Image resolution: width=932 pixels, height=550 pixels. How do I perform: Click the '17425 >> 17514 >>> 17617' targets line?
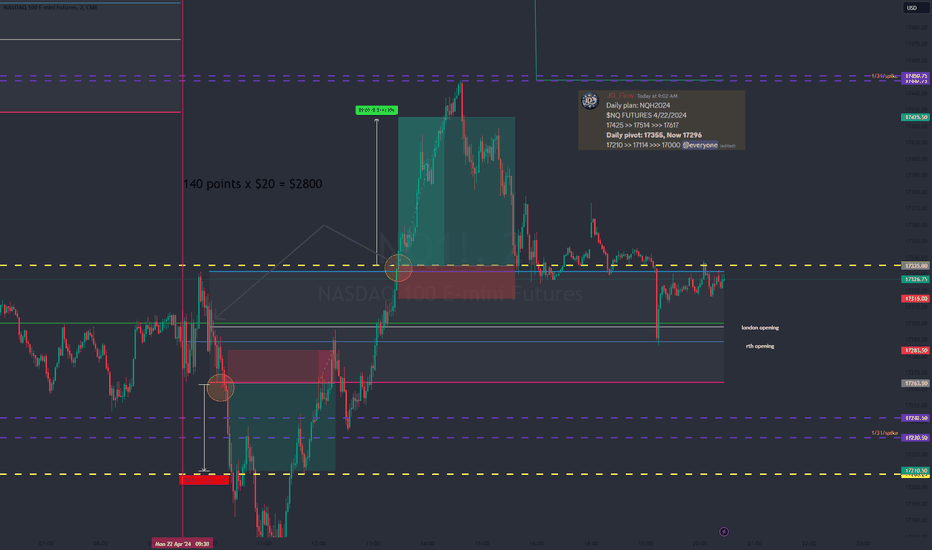[642, 125]
